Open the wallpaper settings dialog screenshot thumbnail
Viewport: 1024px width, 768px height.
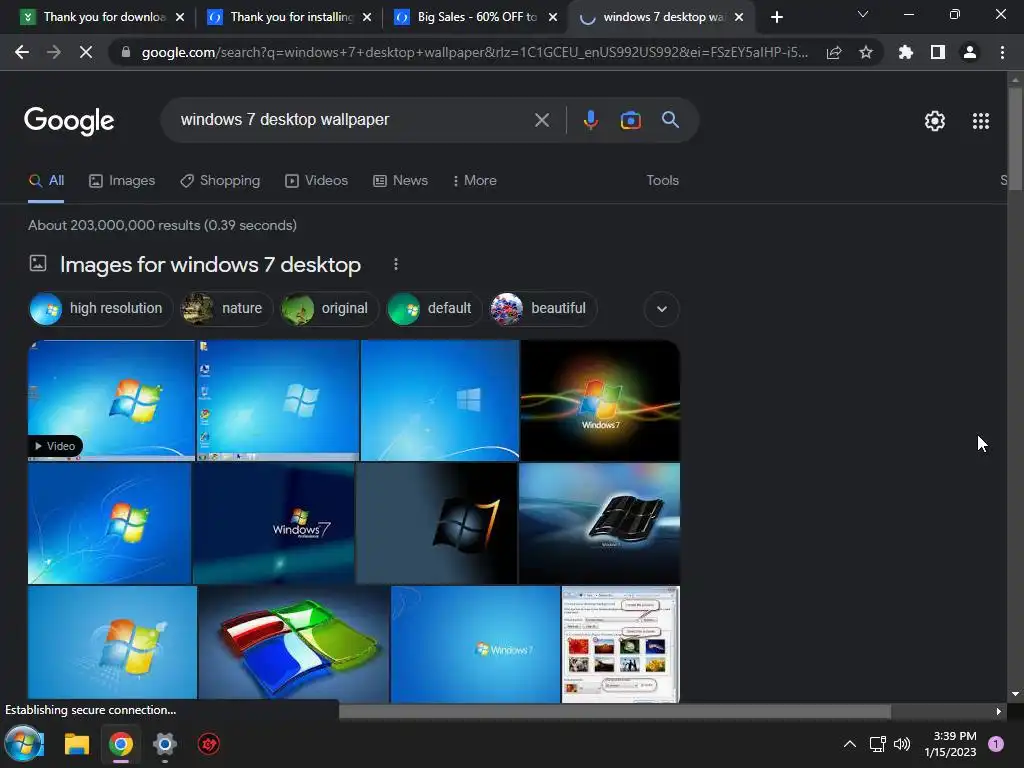(x=620, y=645)
